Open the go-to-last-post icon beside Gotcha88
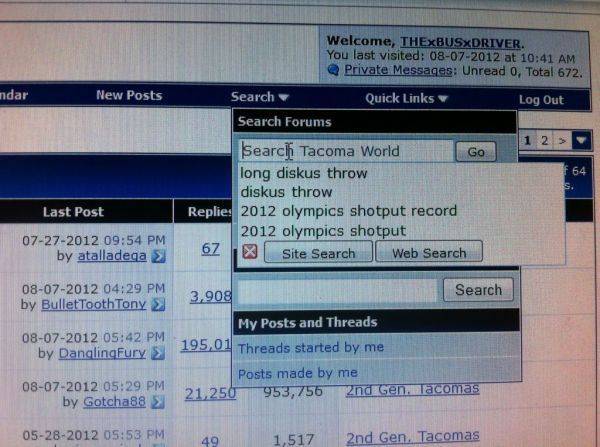This screenshot has height=447, width=600. pos(158,402)
